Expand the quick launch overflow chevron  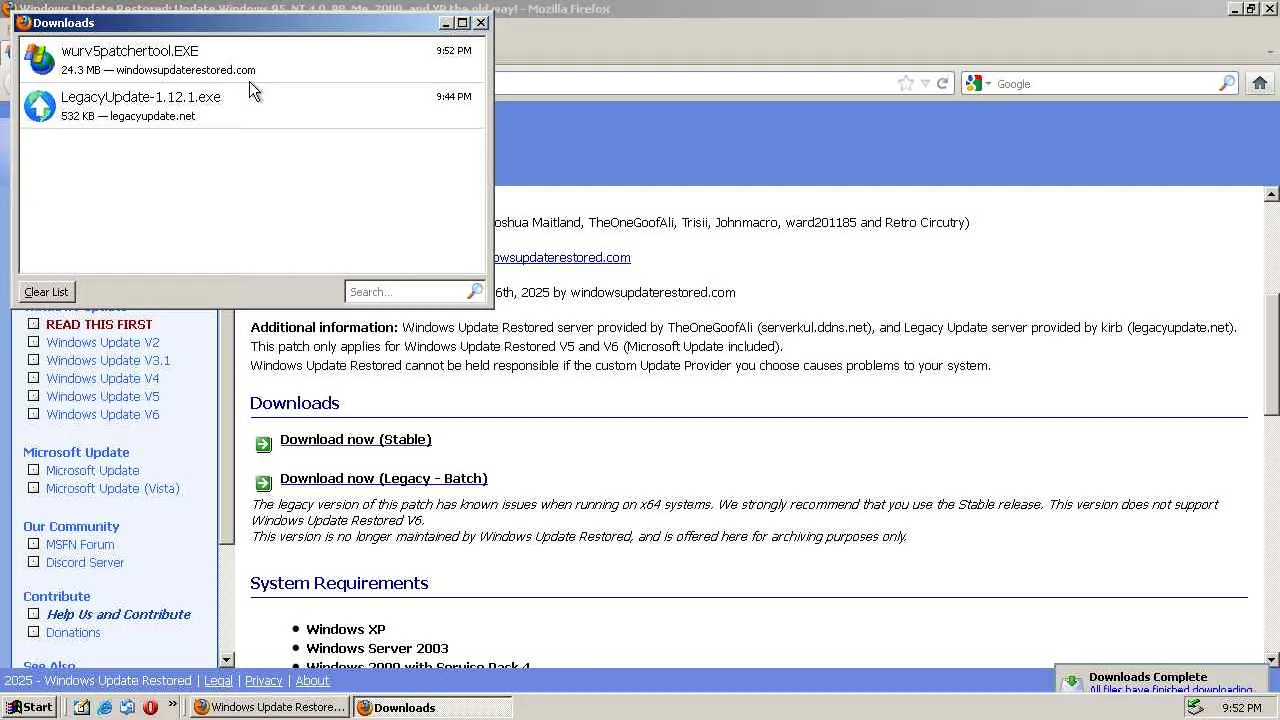172,705
